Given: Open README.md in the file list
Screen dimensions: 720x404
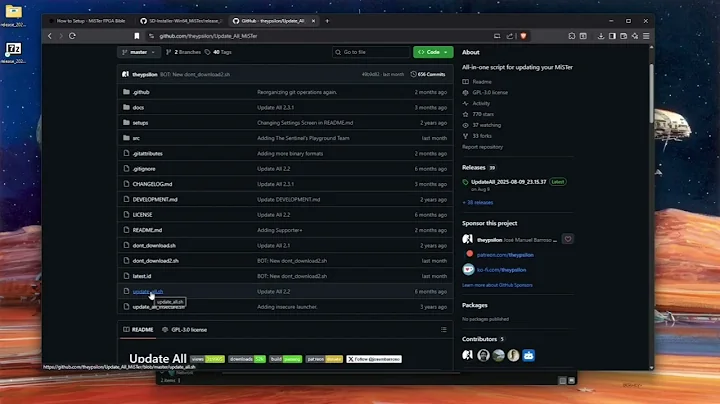Looking at the screenshot, I should tap(147, 230).
